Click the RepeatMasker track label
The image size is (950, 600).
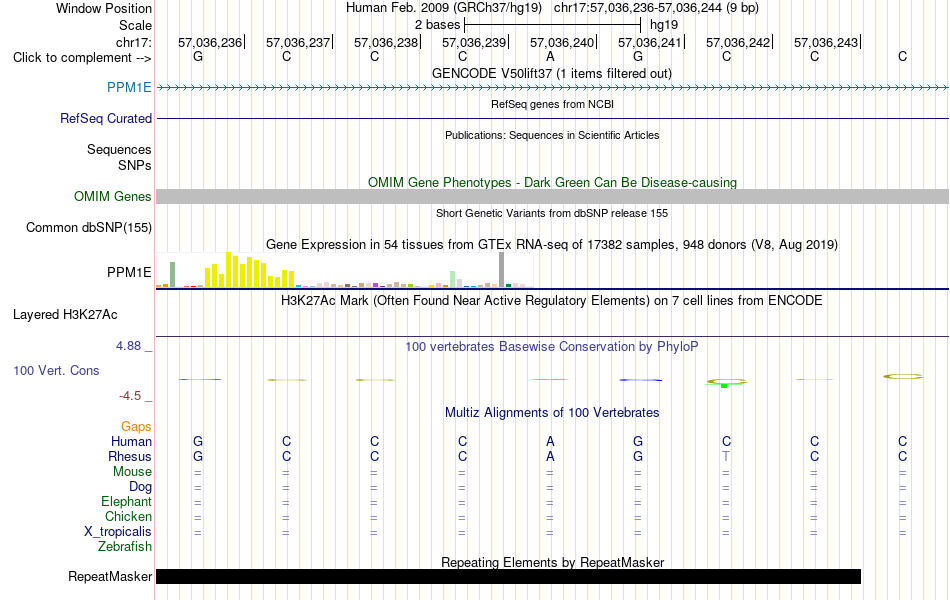(x=110, y=576)
